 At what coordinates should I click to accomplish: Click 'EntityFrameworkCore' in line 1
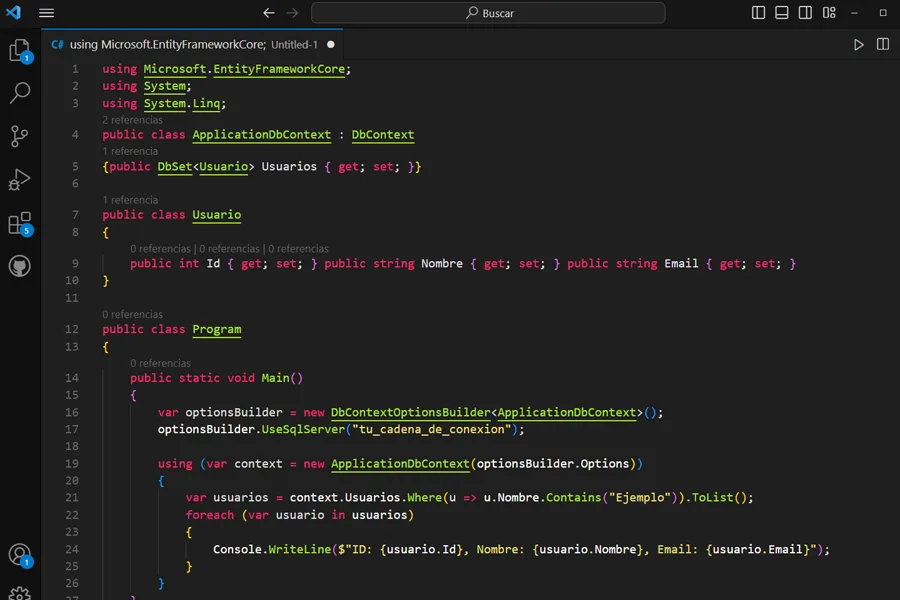(x=279, y=69)
